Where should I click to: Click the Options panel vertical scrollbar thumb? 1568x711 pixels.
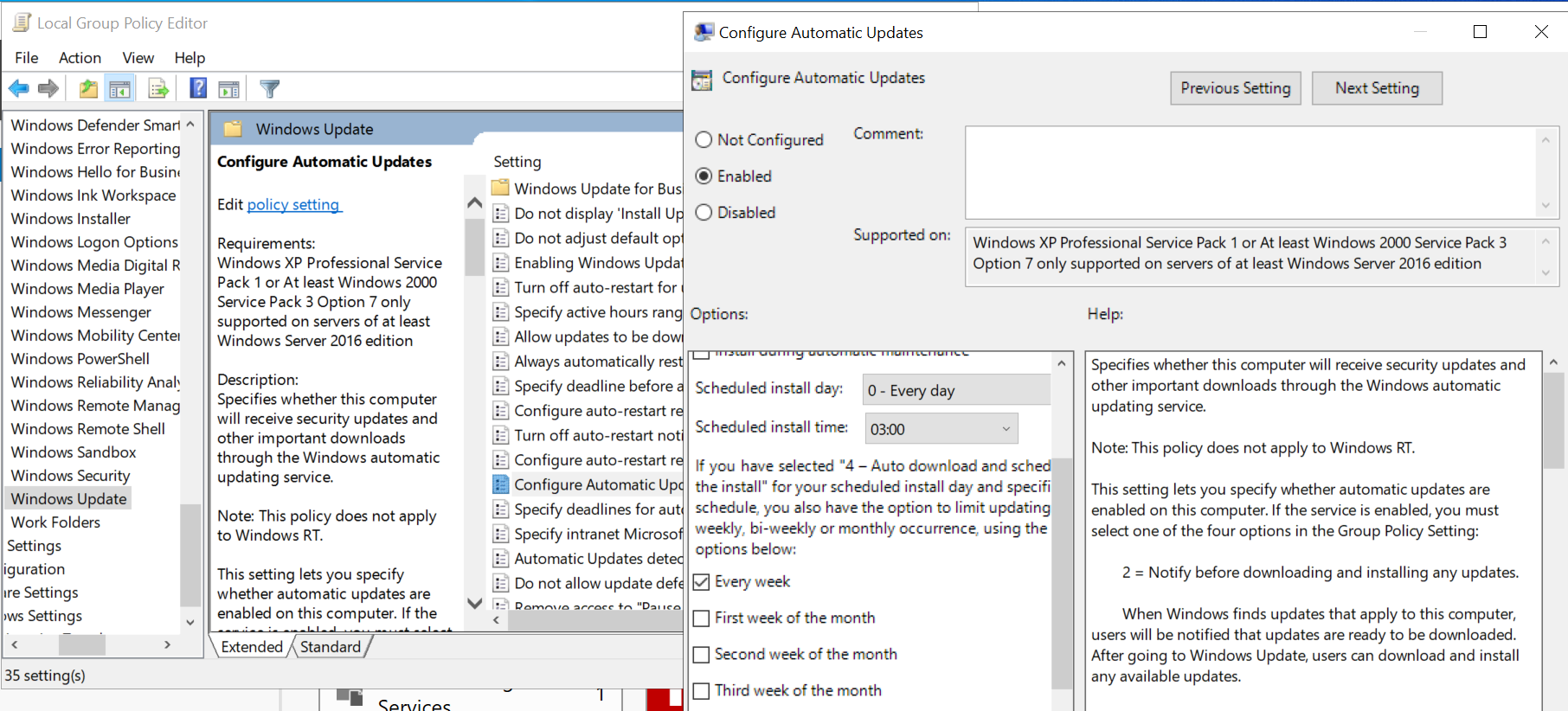(x=1062, y=573)
